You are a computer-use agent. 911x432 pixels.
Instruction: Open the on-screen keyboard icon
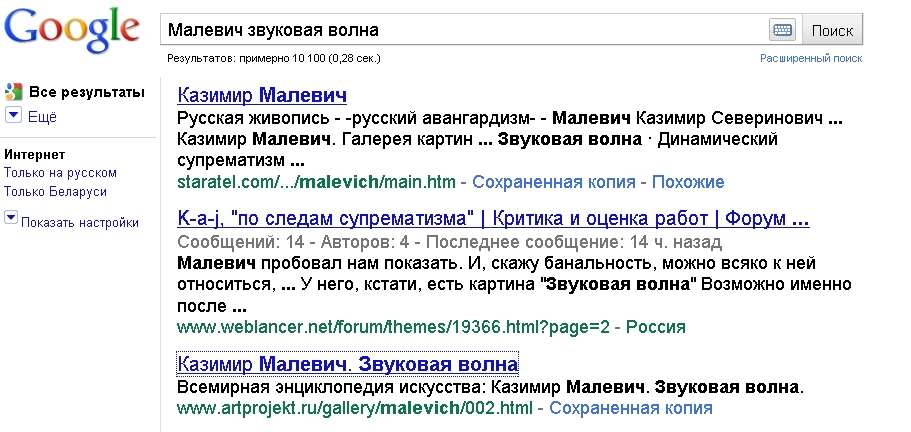[782, 30]
